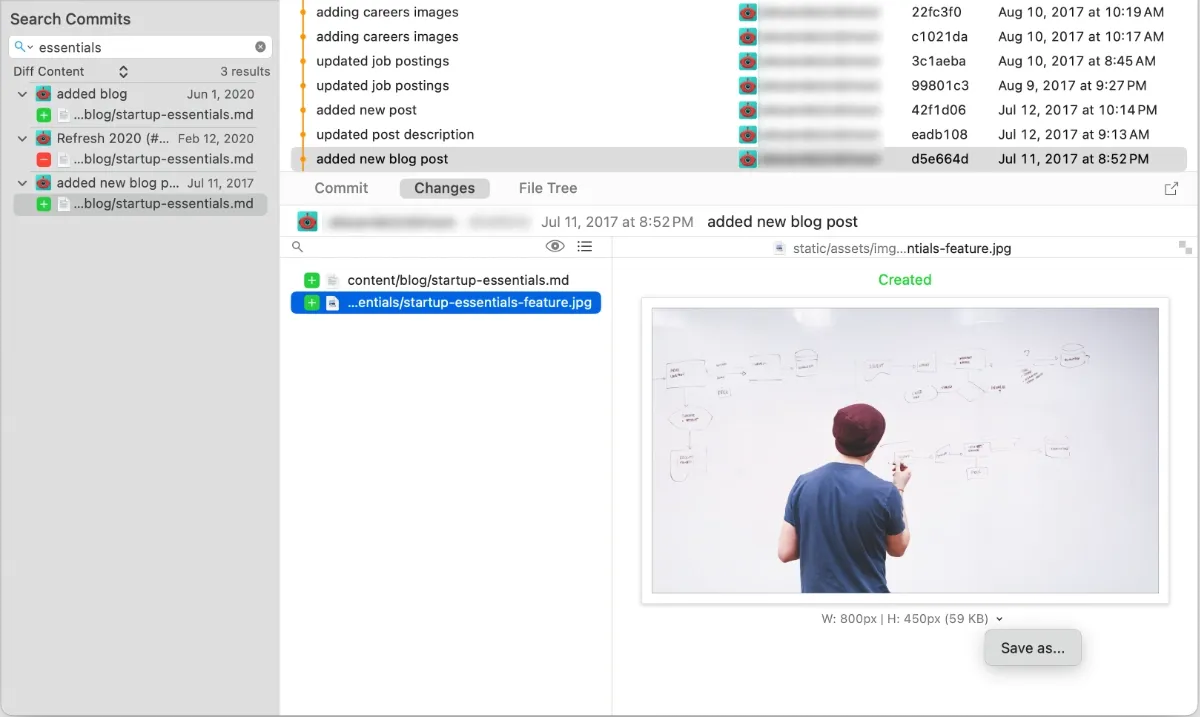Open commit details in external window icon
The image size is (1200, 717).
1171,189
